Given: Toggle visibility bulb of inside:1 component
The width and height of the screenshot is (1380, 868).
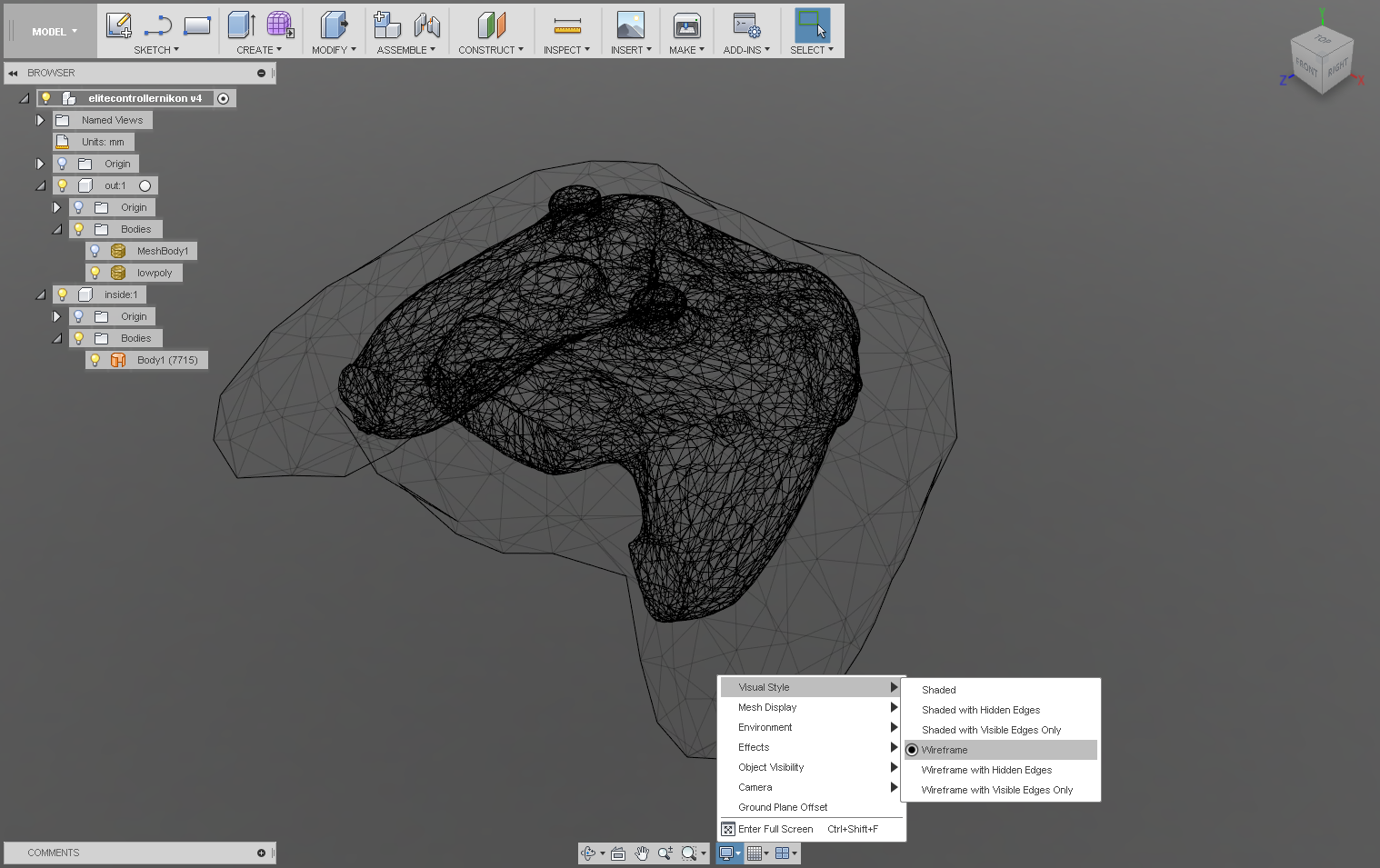Looking at the screenshot, I should pos(63,294).
